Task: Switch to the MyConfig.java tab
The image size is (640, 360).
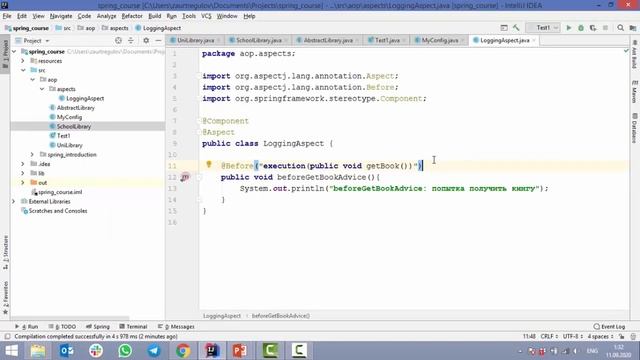Action: (x=439, y=40)
